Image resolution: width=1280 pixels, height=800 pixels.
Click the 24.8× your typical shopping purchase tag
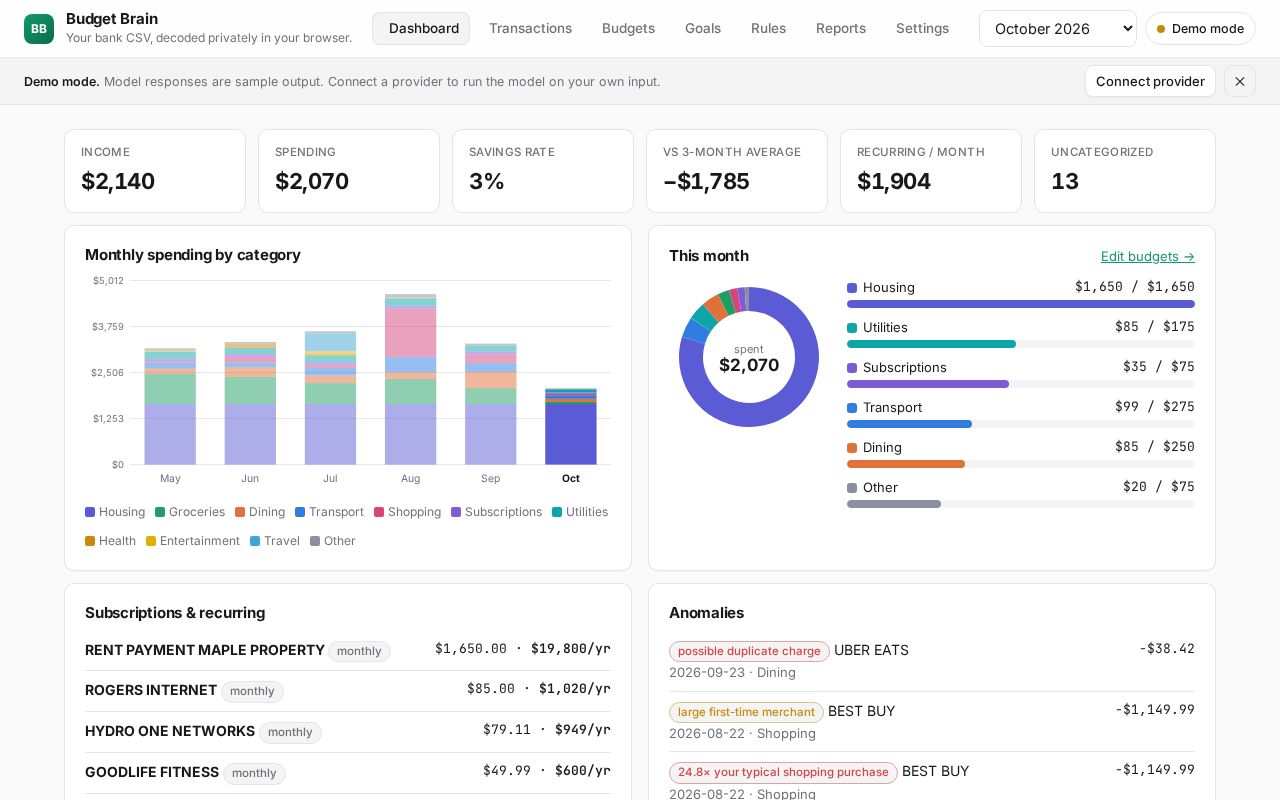click(x=783, y=773)
